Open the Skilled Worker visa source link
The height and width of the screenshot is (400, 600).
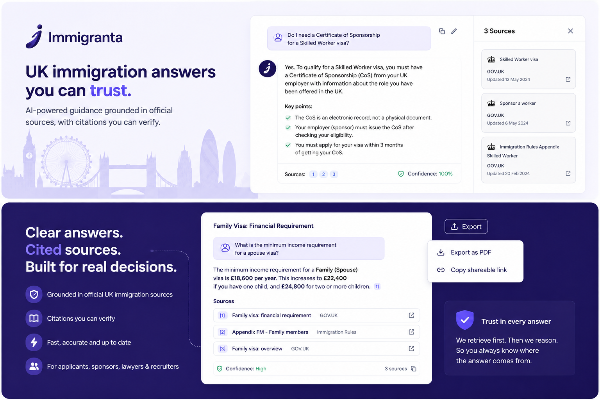click(x=568, y=79)
